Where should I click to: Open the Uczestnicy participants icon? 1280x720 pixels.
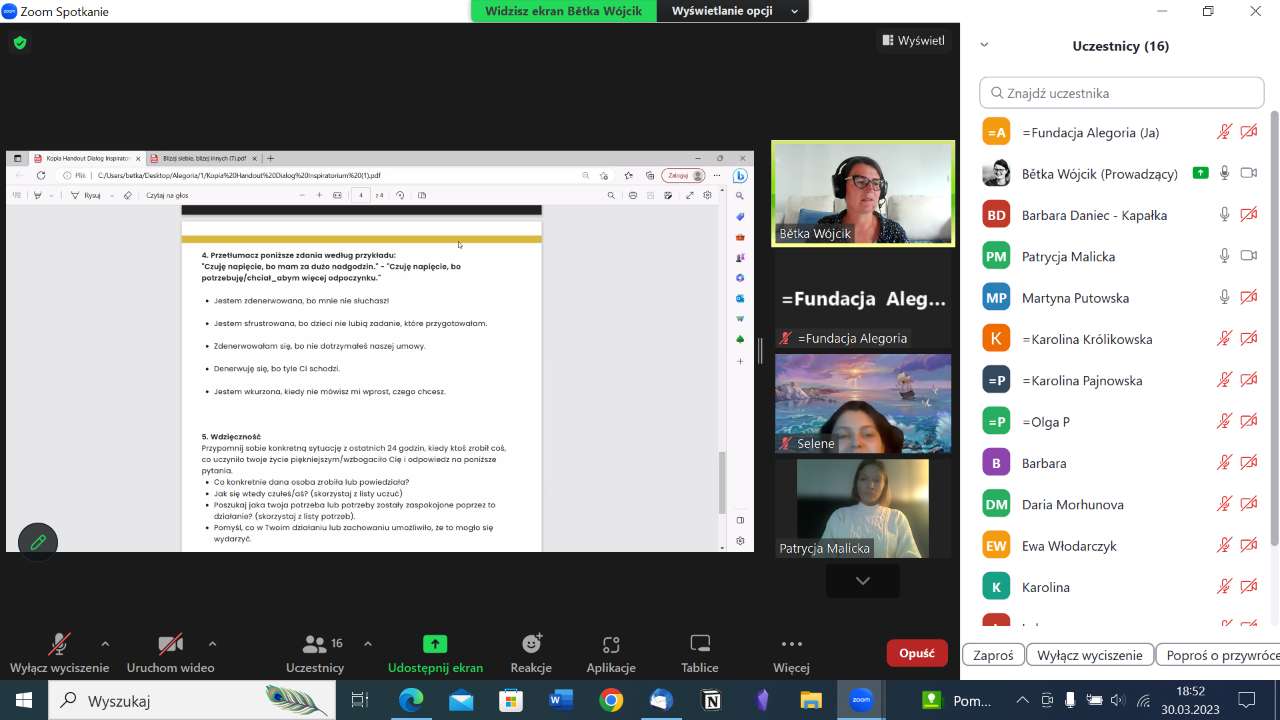315,645
